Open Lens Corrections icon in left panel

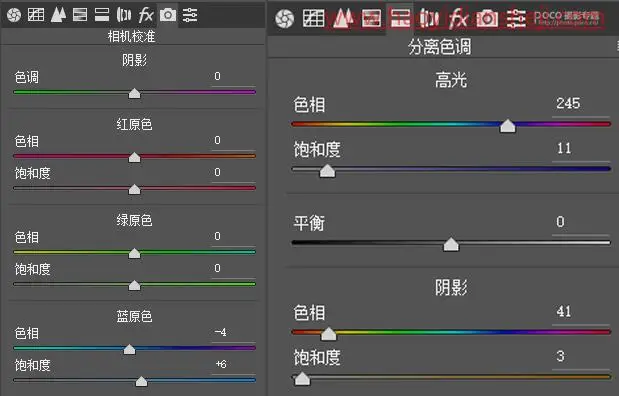coord(124,15)
